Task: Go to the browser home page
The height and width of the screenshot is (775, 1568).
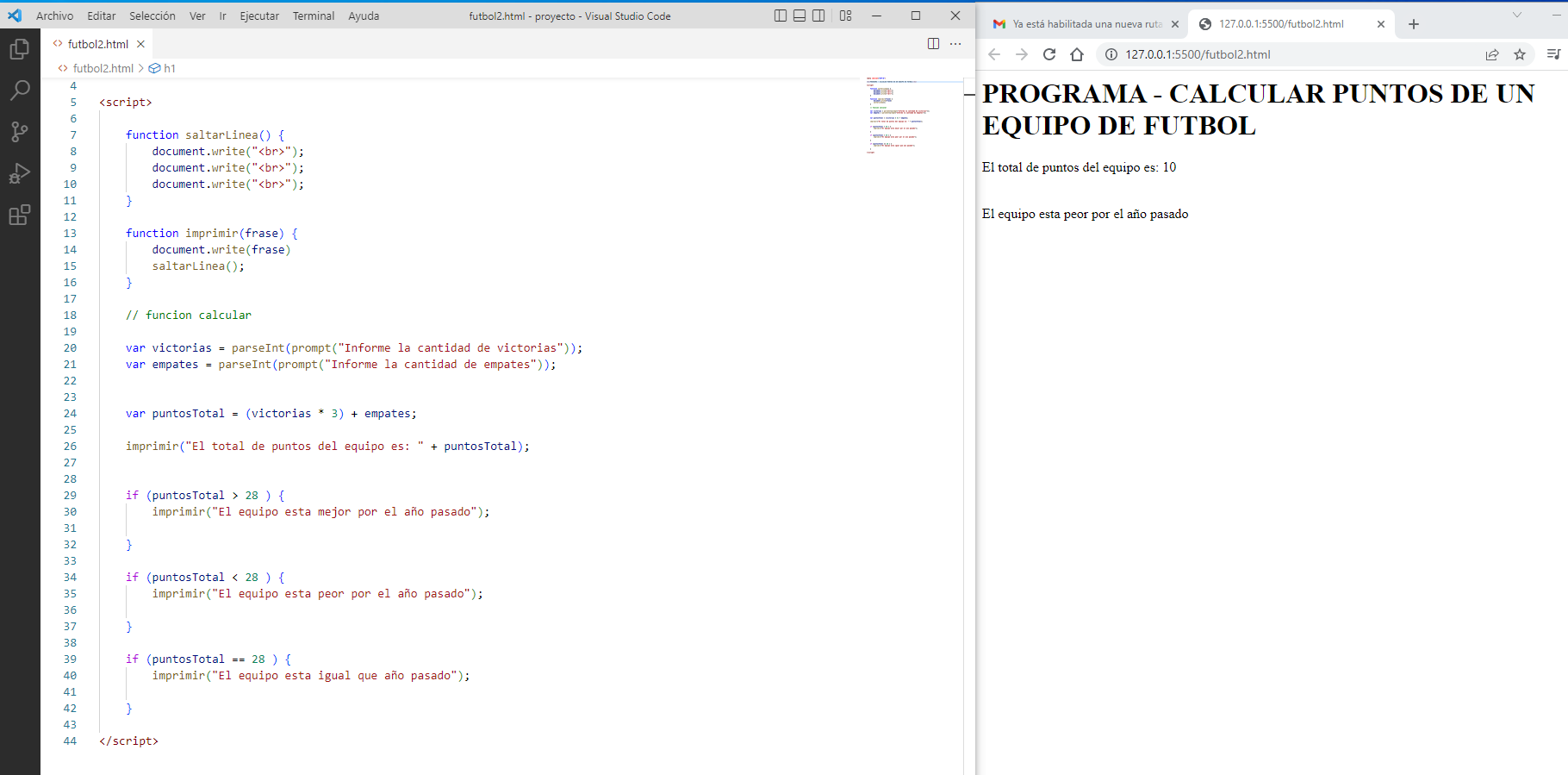Action: coord(1077,54)
